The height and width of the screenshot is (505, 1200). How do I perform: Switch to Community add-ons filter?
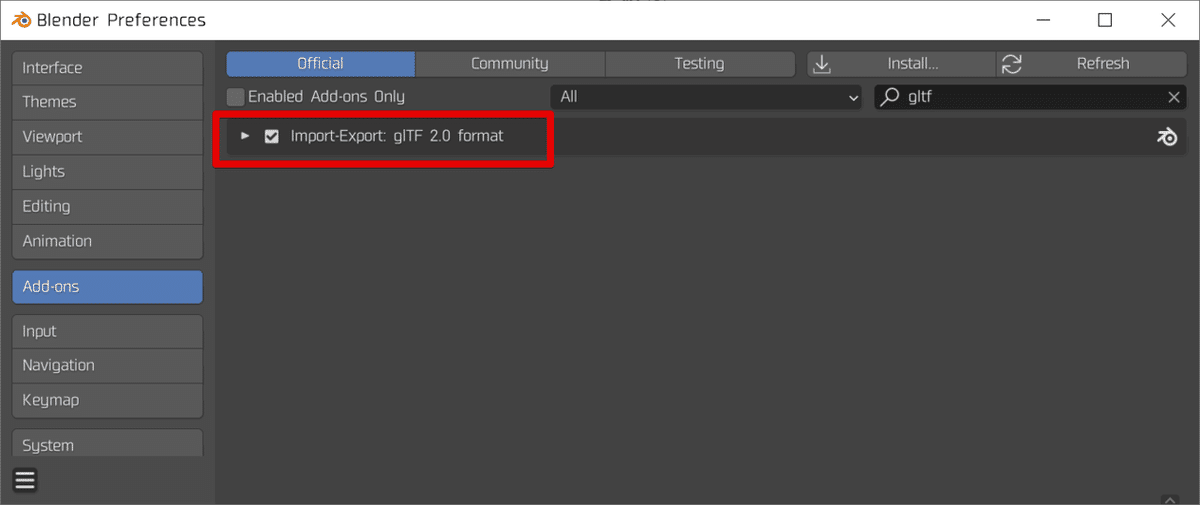[x=510, y=64]
